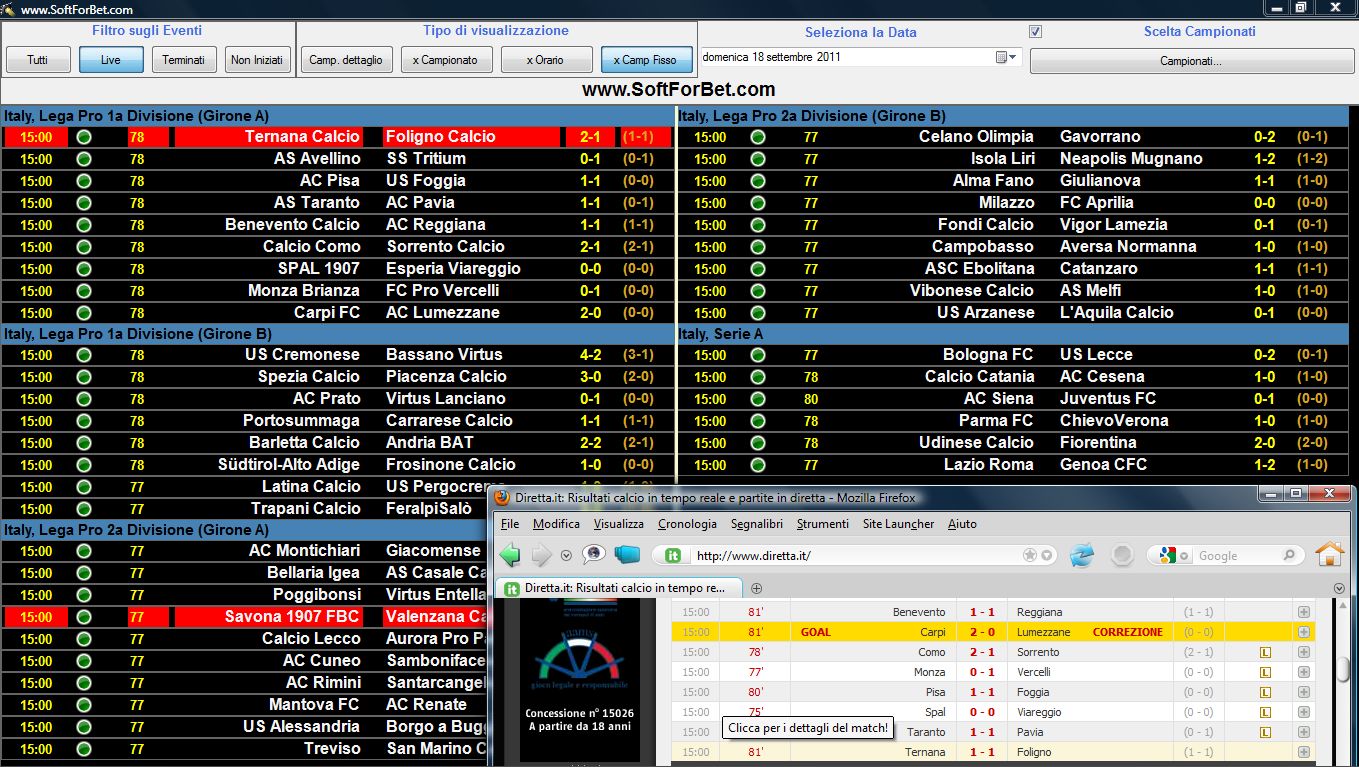This screenshot has height=767, width=1359.
Task: Click the 4-2 score of US Cremonese match
Action: [x=591, y=355]
